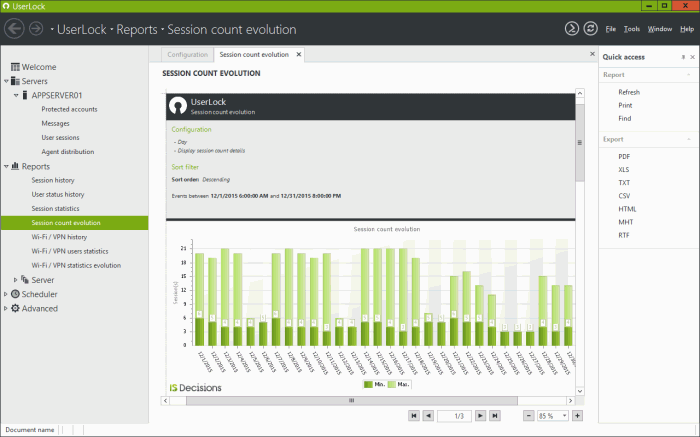Open the Help menu
The image size is (700, 437).
tap(687, 29)
